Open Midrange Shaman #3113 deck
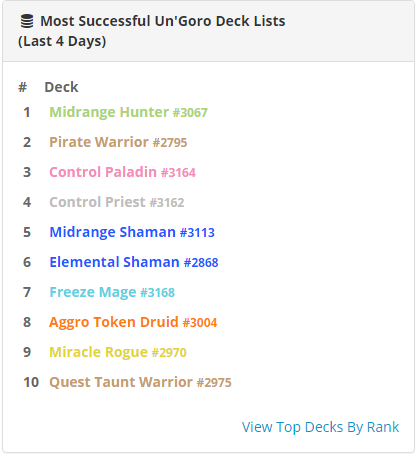Image resolution: width=419 pixels, height=454 pixels. [x=132, y=232]
